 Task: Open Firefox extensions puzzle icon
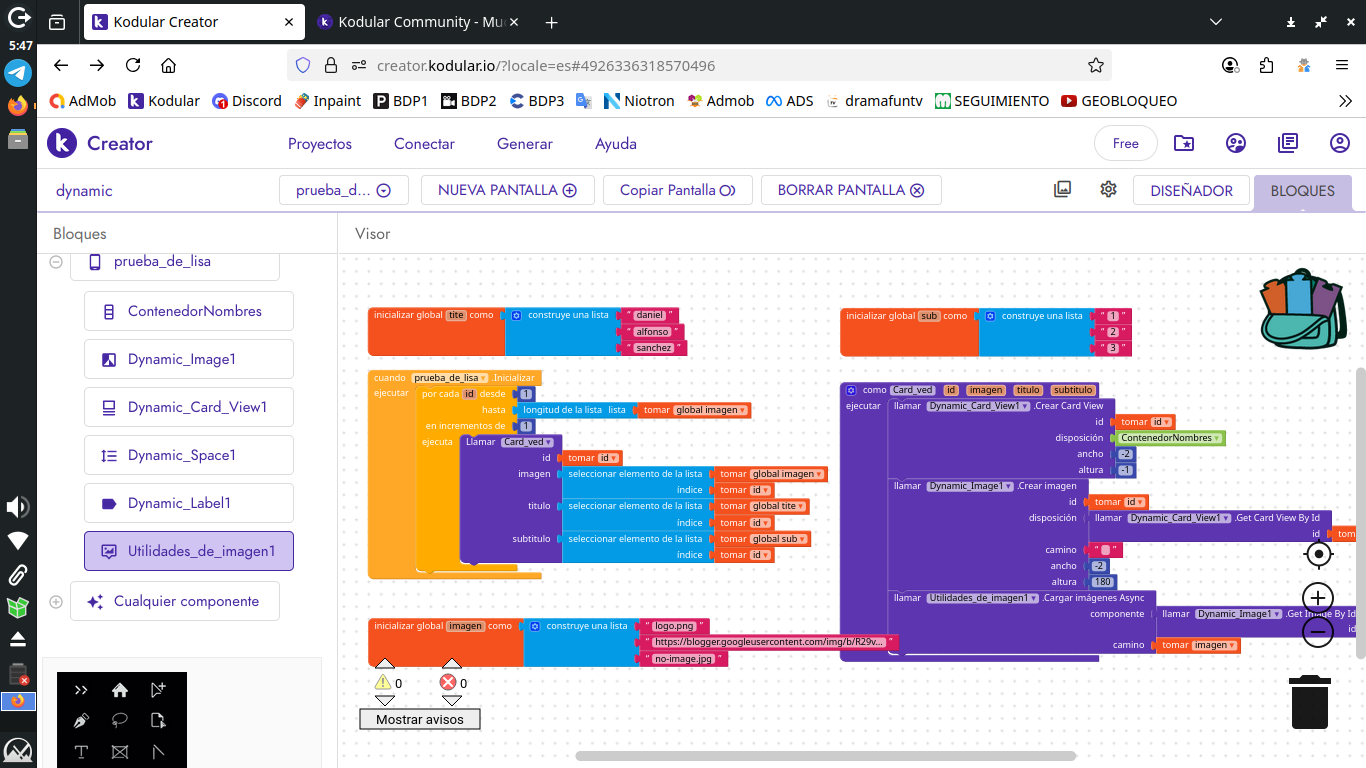[1267, 66]
